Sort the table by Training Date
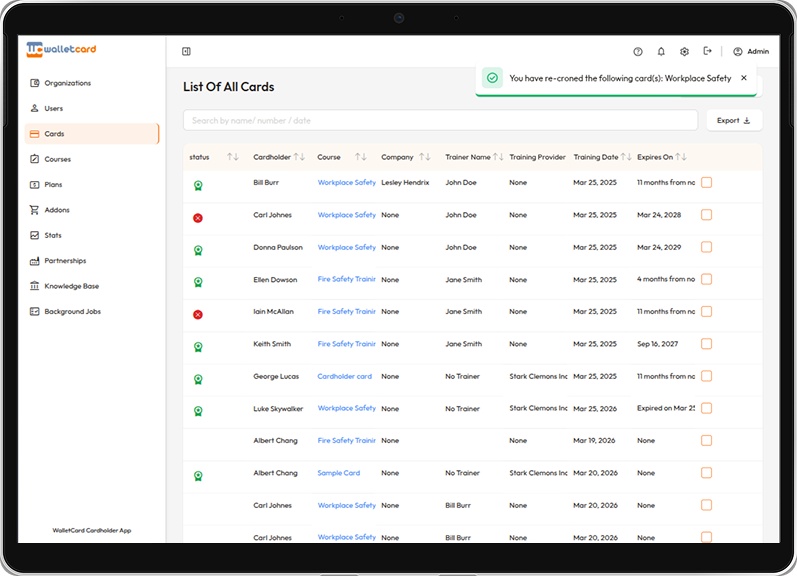This screenshot has width=797, height=576. pyautogui.click(x=626, y=157)
